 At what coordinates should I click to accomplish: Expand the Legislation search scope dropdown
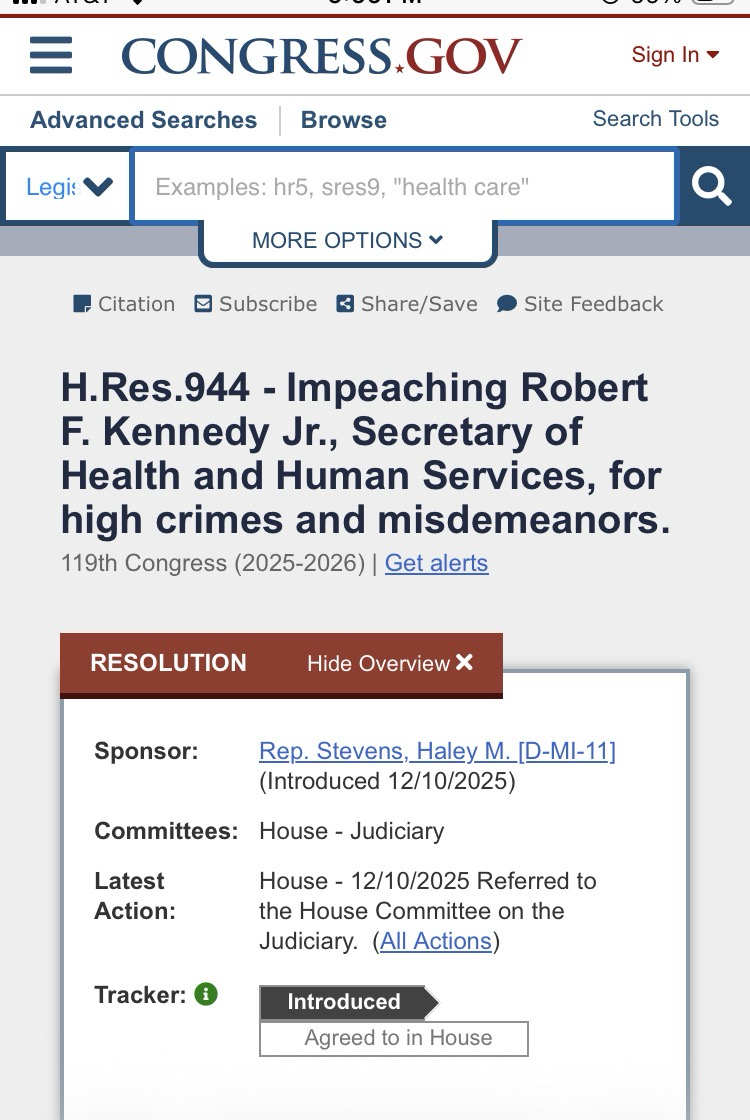coord(68,187)
